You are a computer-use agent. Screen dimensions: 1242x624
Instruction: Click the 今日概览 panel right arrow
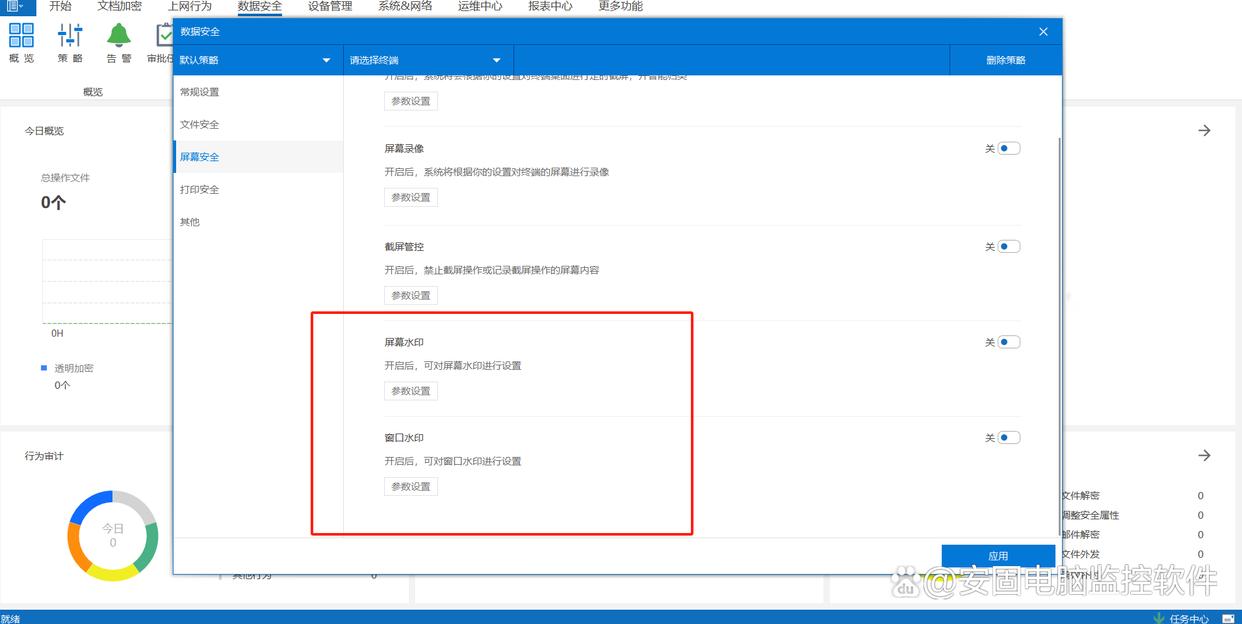point(1204,131)
